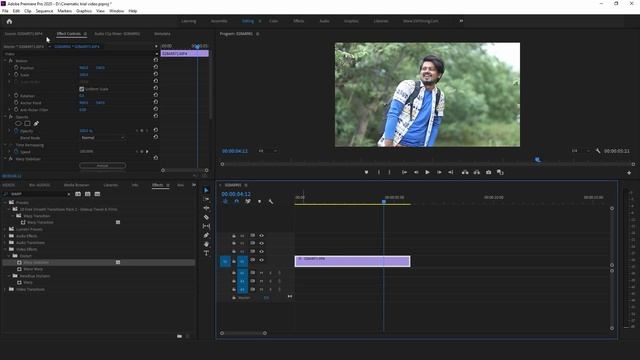Add marker in program monitor
Screen dimensions: 640x360
tap(366, 172)
